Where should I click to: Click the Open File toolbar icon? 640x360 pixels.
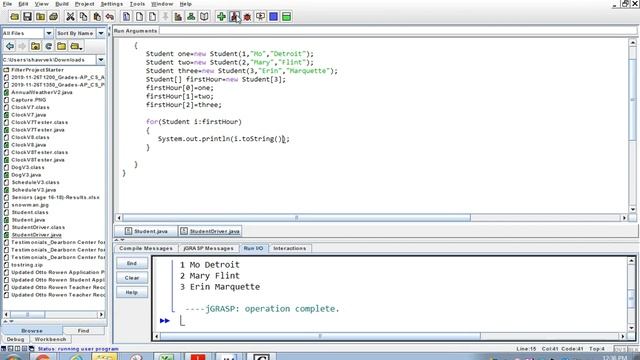coord(15,17)
